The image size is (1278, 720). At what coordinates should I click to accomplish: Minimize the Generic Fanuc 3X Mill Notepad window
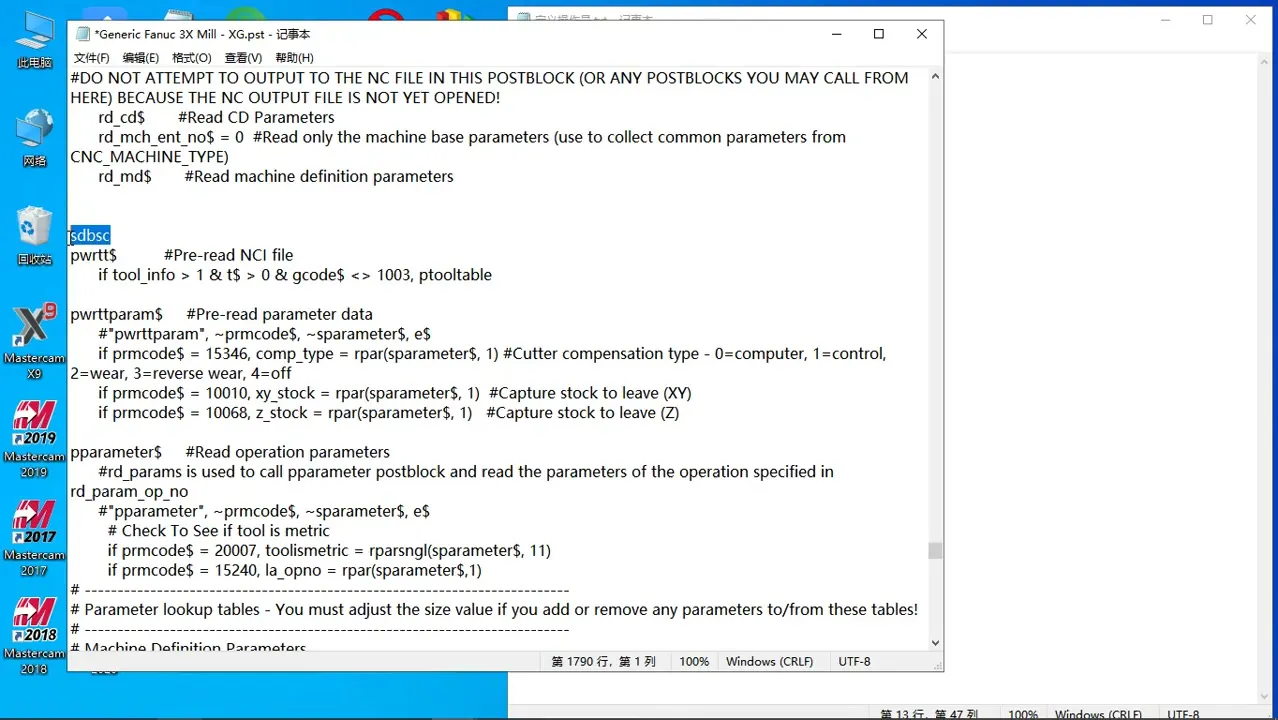835,34
